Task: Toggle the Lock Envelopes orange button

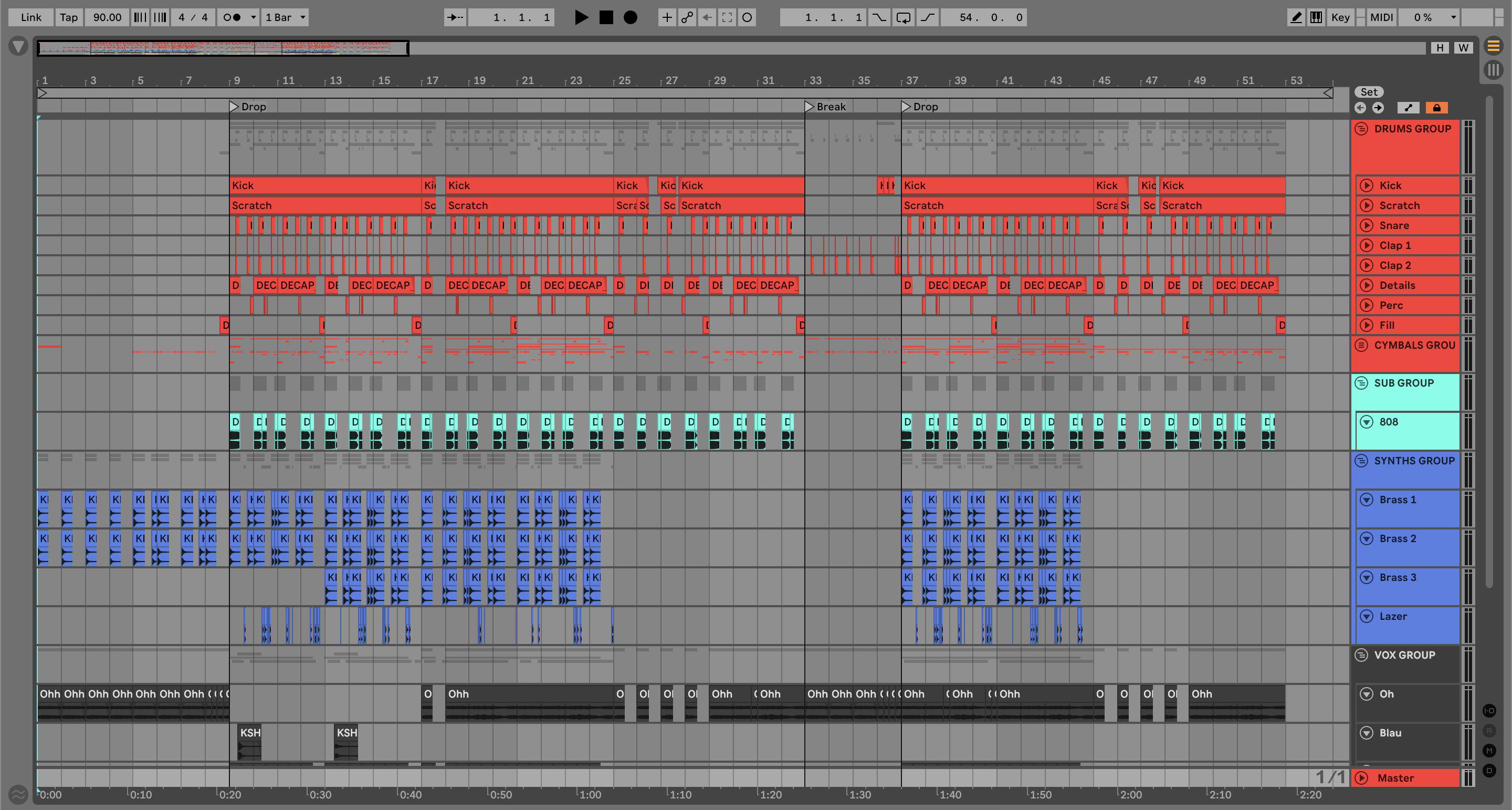Action: pyautogui.click(x=1436, y=108)
